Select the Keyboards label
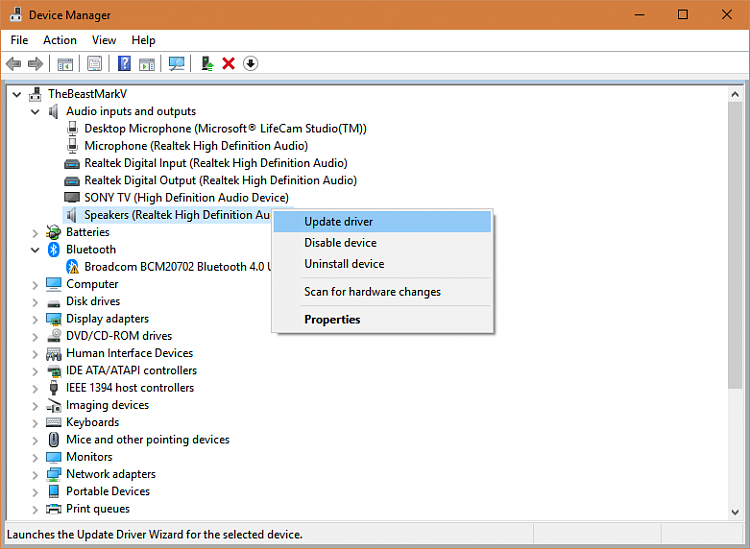Viewport: 750px width, 549px height. coord(92,422)
